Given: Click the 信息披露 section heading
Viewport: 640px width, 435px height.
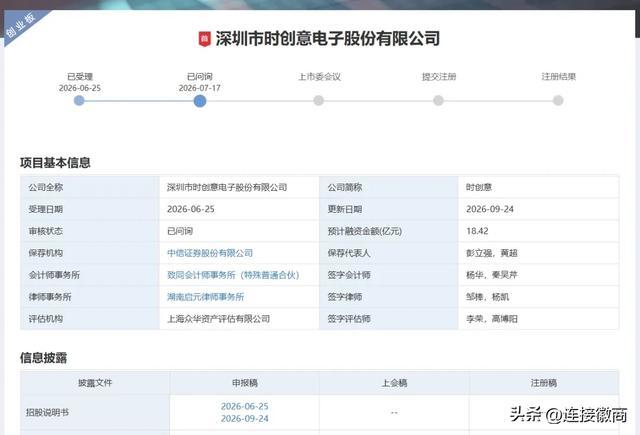Looking at the screenshot, I should tap(43, 358).
